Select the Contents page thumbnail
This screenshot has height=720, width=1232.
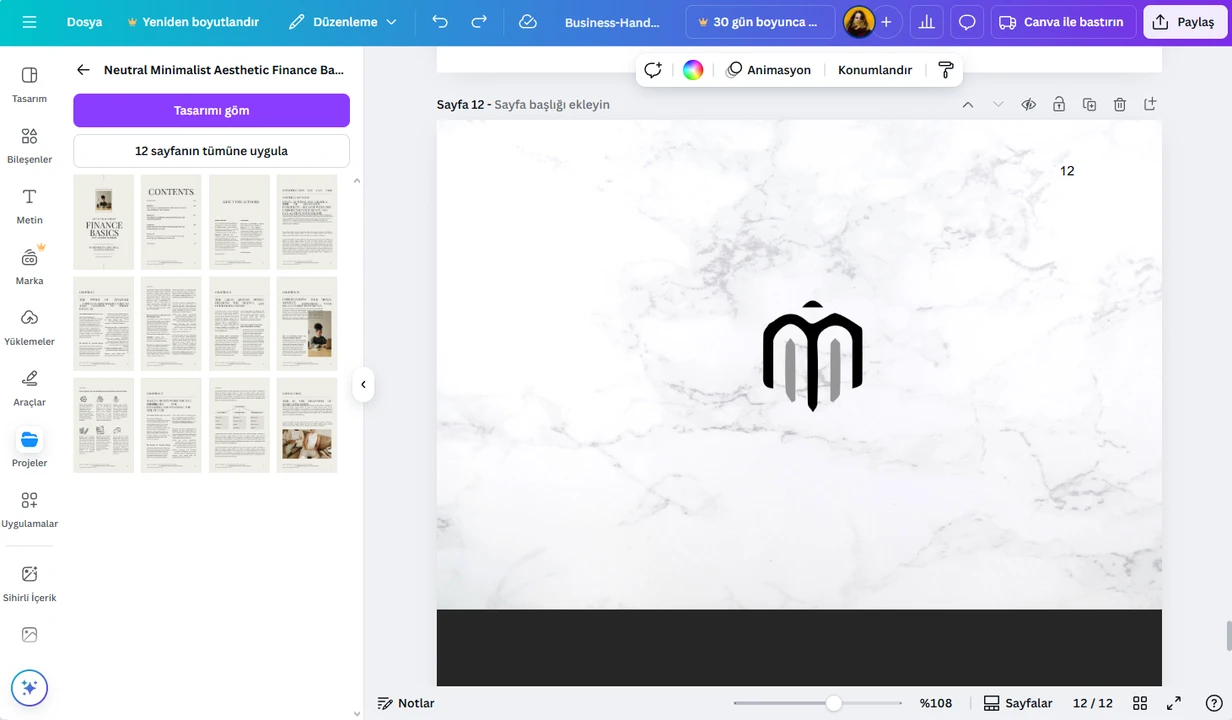tap(171, 222)
